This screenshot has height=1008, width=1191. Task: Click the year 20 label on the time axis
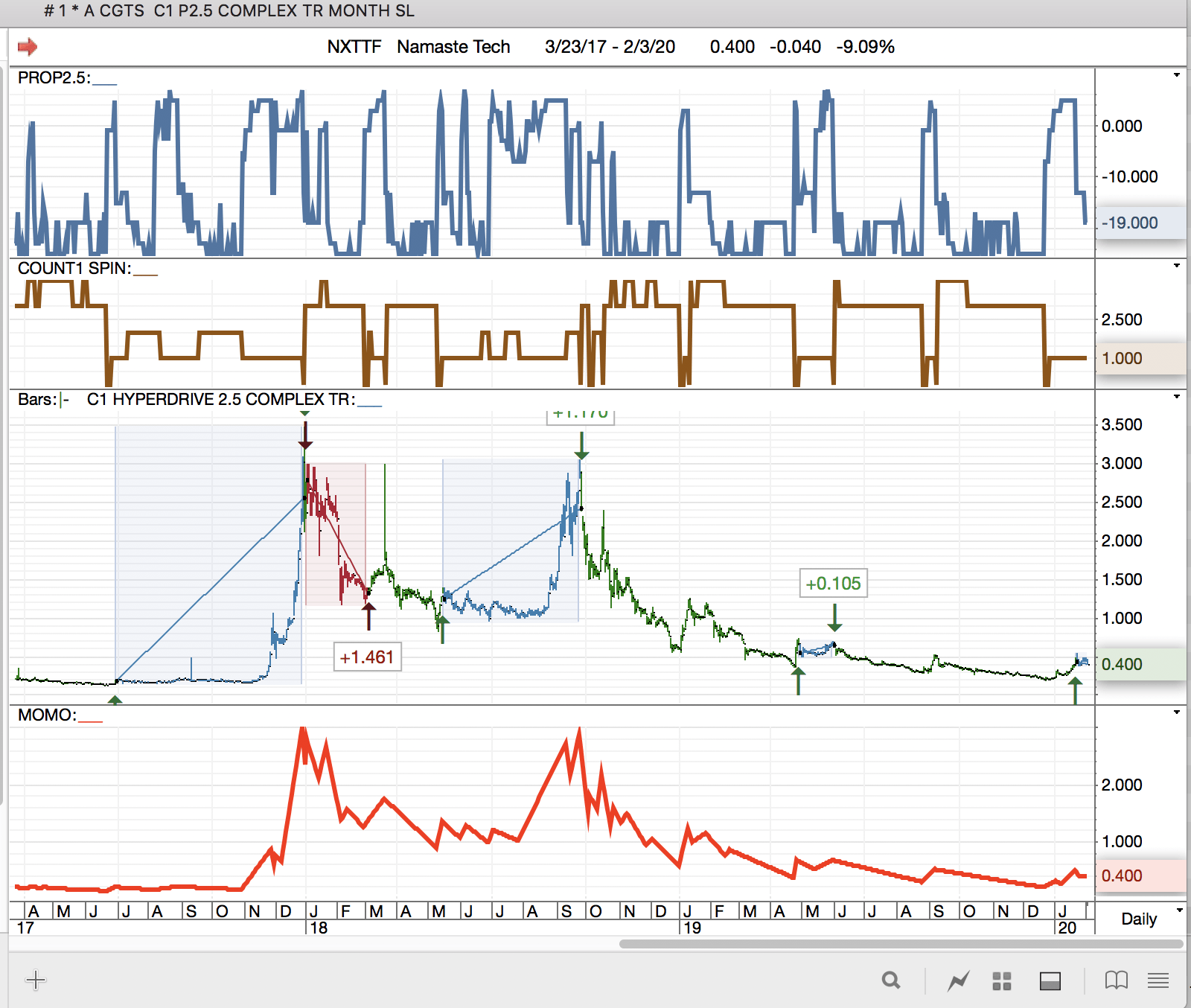tap(1067, 928)
